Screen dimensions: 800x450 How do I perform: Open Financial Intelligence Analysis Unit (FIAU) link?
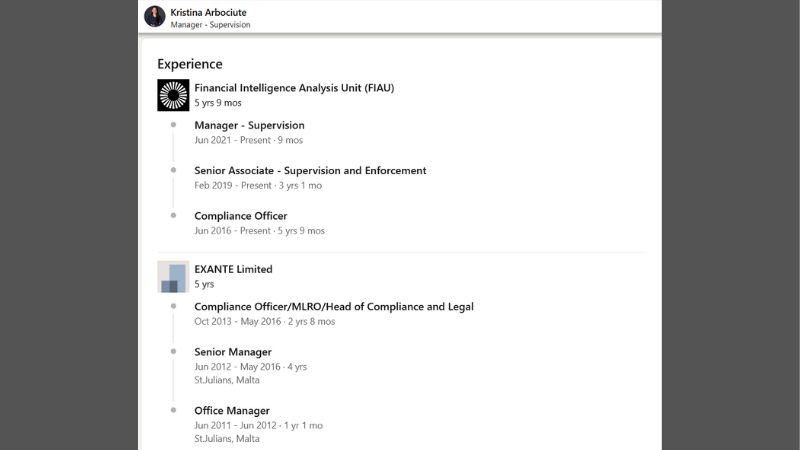(x=294, y=88)
